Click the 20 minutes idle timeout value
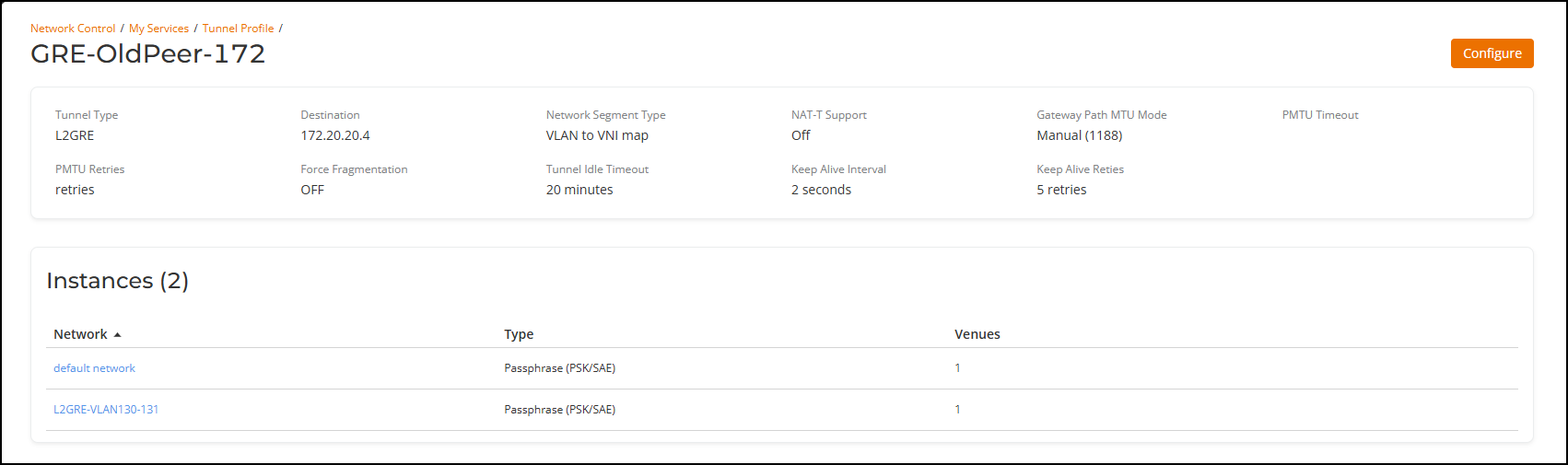1568x465 pixels. [x=579, y=190]
